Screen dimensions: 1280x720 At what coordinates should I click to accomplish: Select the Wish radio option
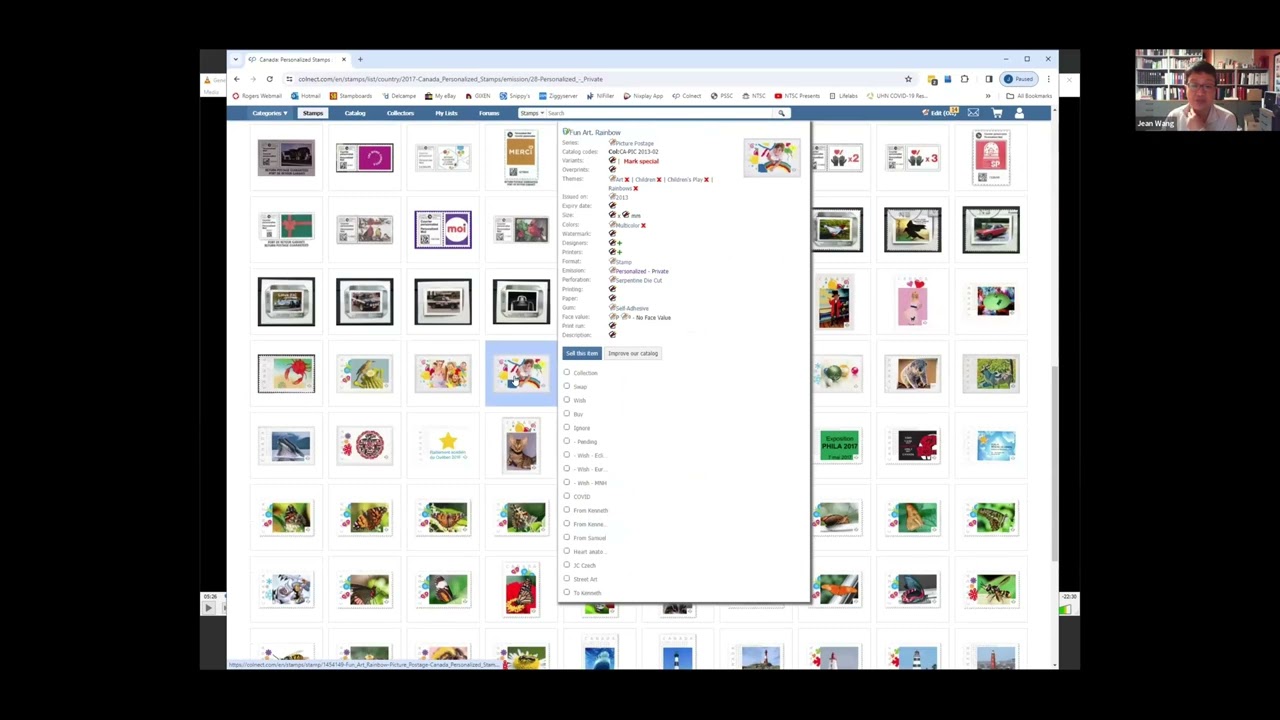tap(566, 400)
